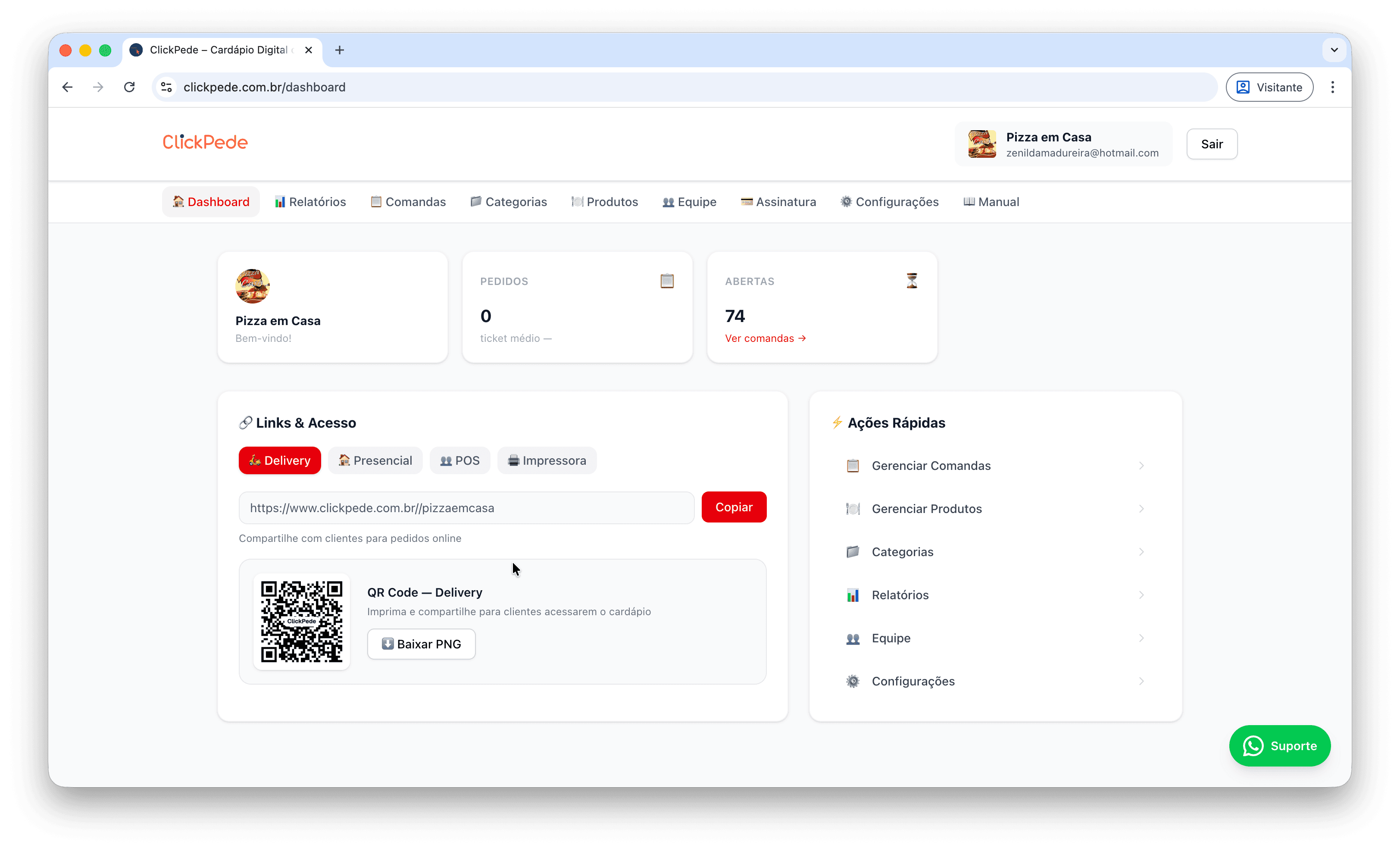
Task: Expand the tab search dropdown arrow
Action: [x=1334, y=50]
